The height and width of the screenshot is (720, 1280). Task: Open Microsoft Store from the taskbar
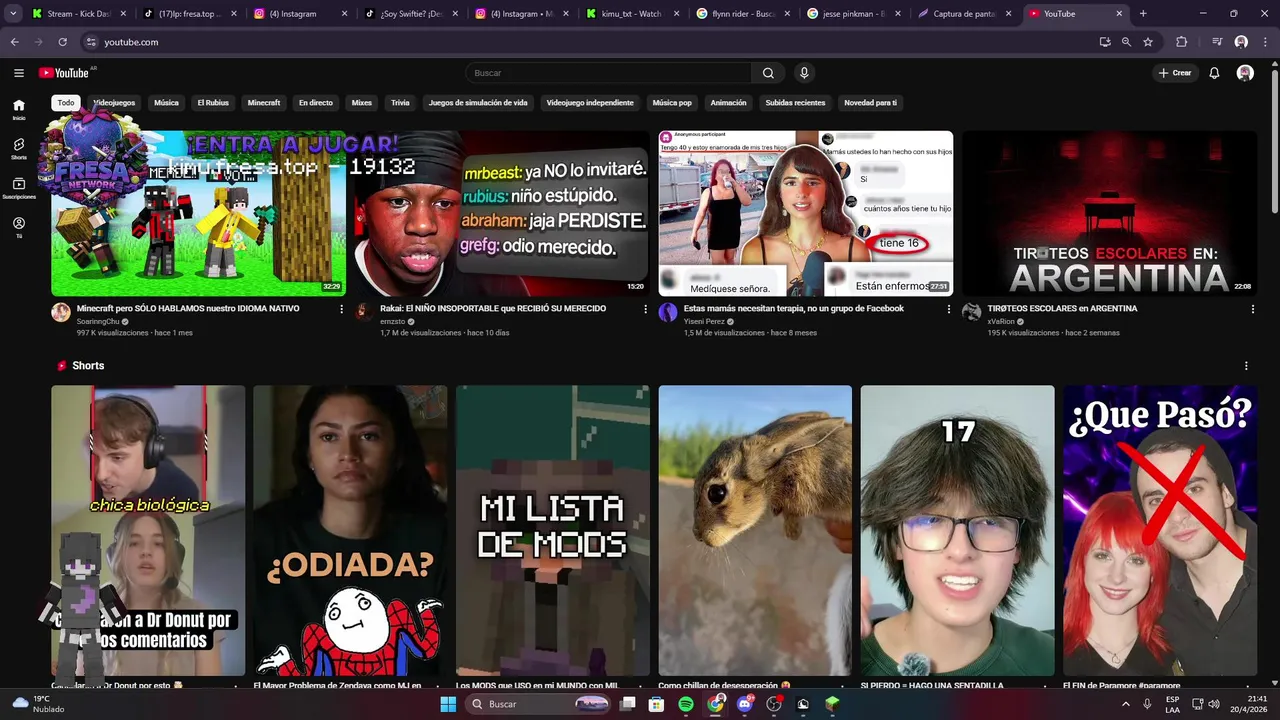[656, 704]
